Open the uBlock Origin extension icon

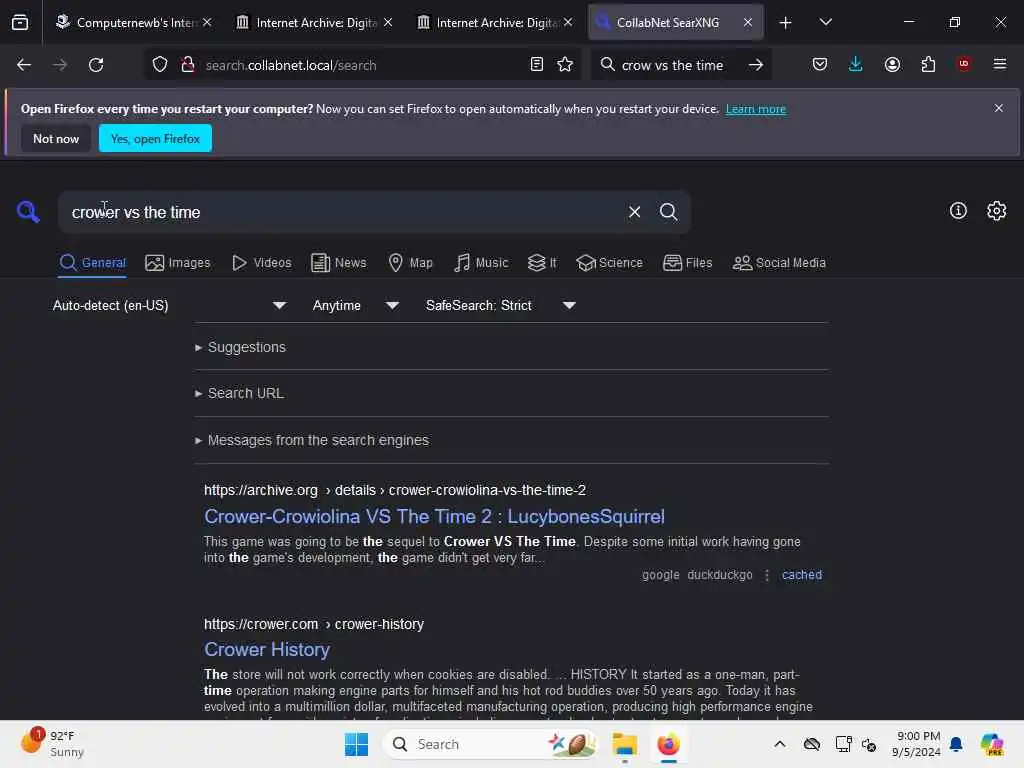tap(964, 63)
